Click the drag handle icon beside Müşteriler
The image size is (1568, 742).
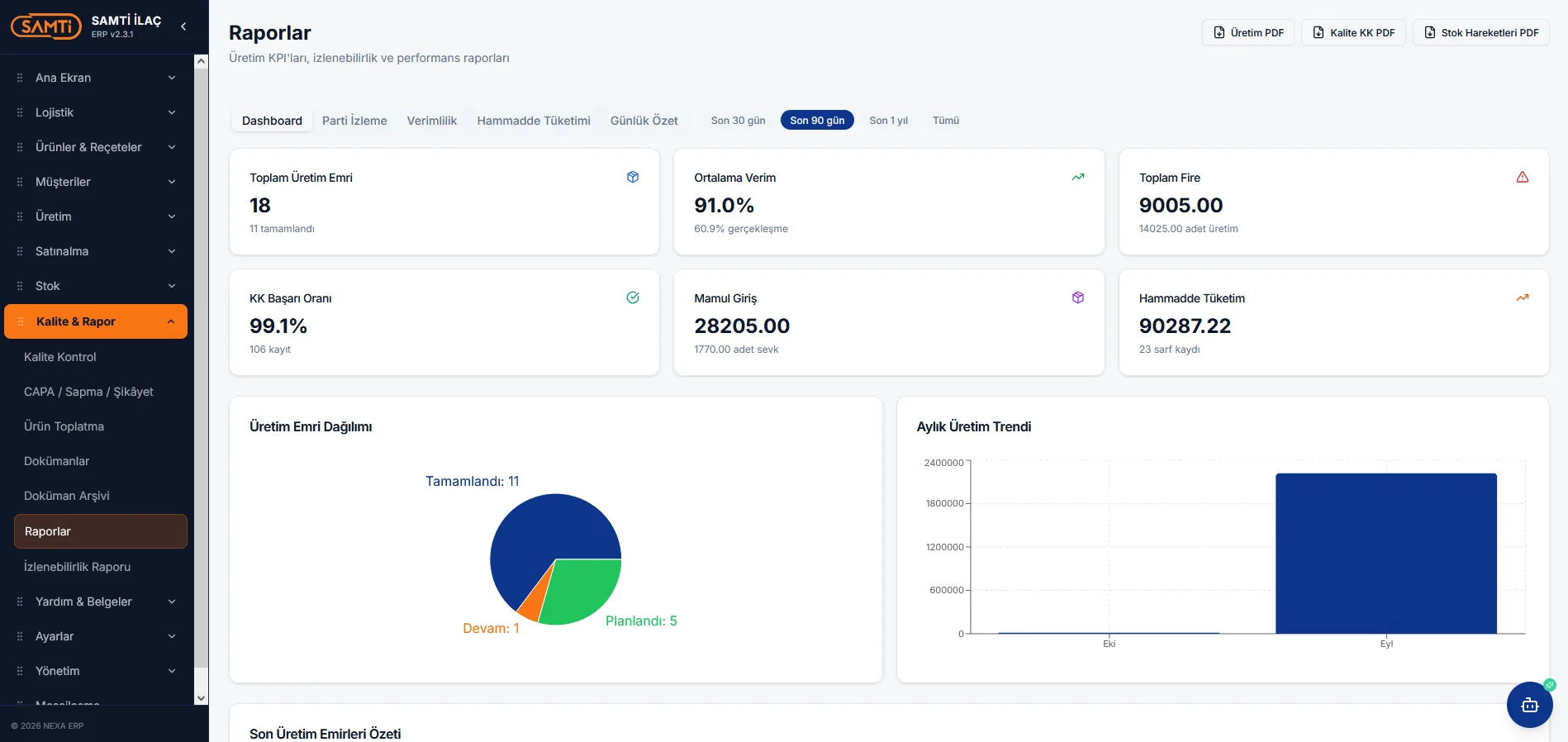pyautogui.click(x=20, y=182)
